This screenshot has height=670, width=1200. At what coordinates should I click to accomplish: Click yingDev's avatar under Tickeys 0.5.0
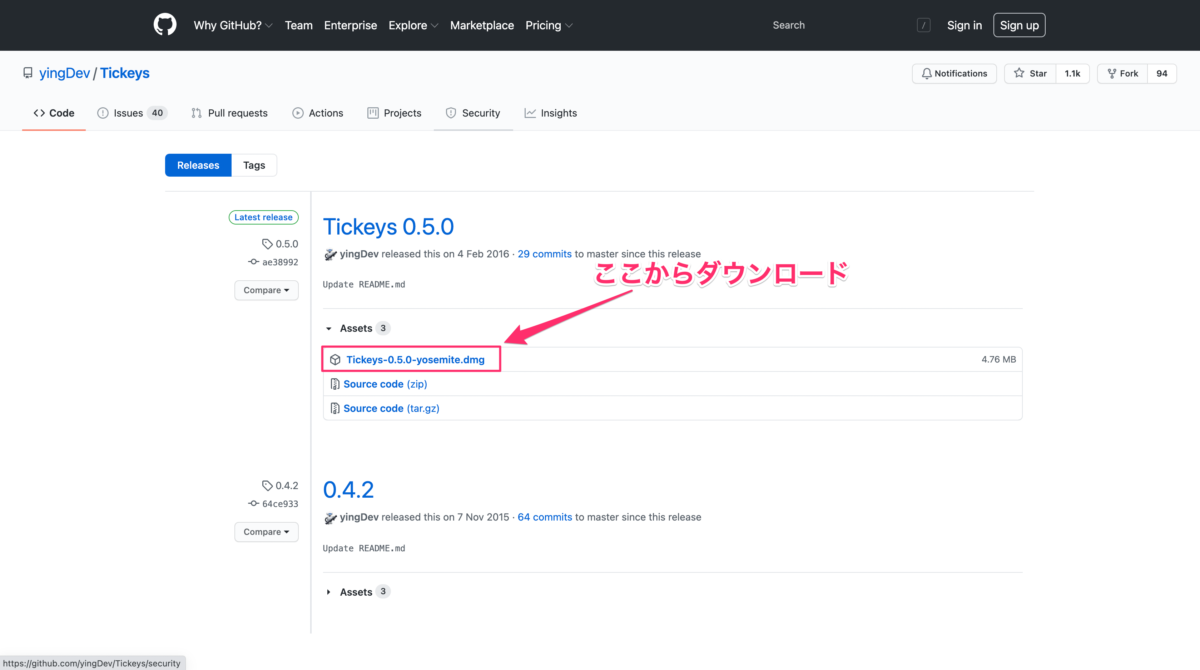tap(330, 253)
